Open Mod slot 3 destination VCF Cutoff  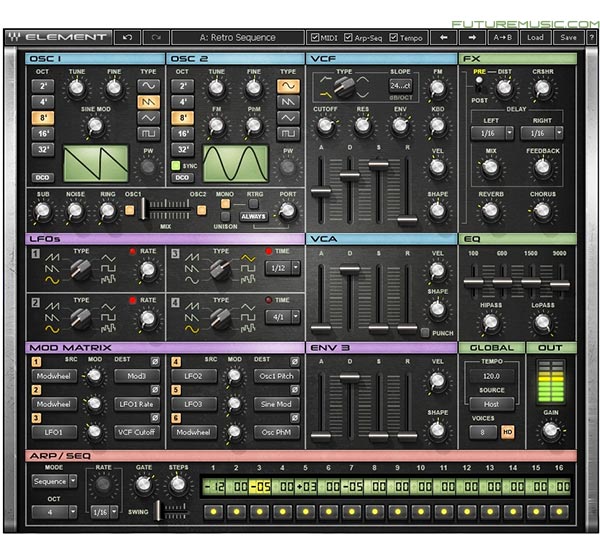tap(137, 432)
